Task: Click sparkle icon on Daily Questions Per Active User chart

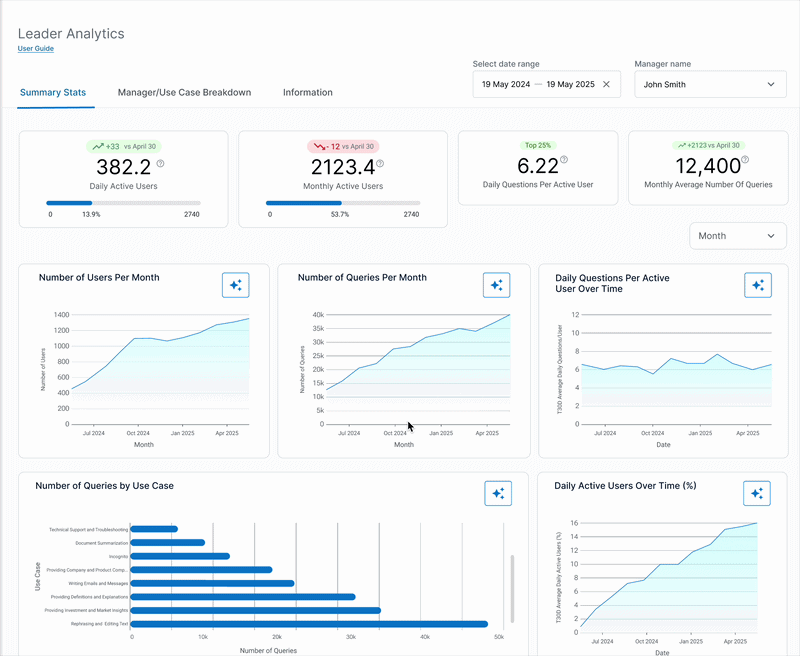Action: (x=758, y=285)
